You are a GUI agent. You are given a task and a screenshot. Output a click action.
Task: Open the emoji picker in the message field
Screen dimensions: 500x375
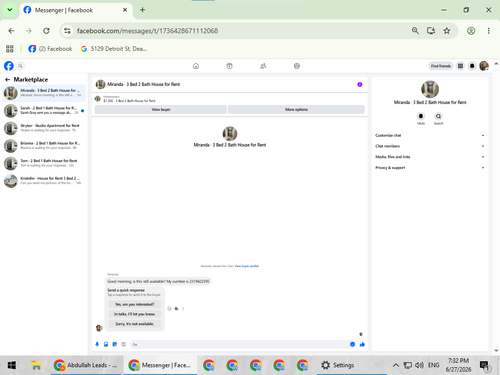point(352,344)
